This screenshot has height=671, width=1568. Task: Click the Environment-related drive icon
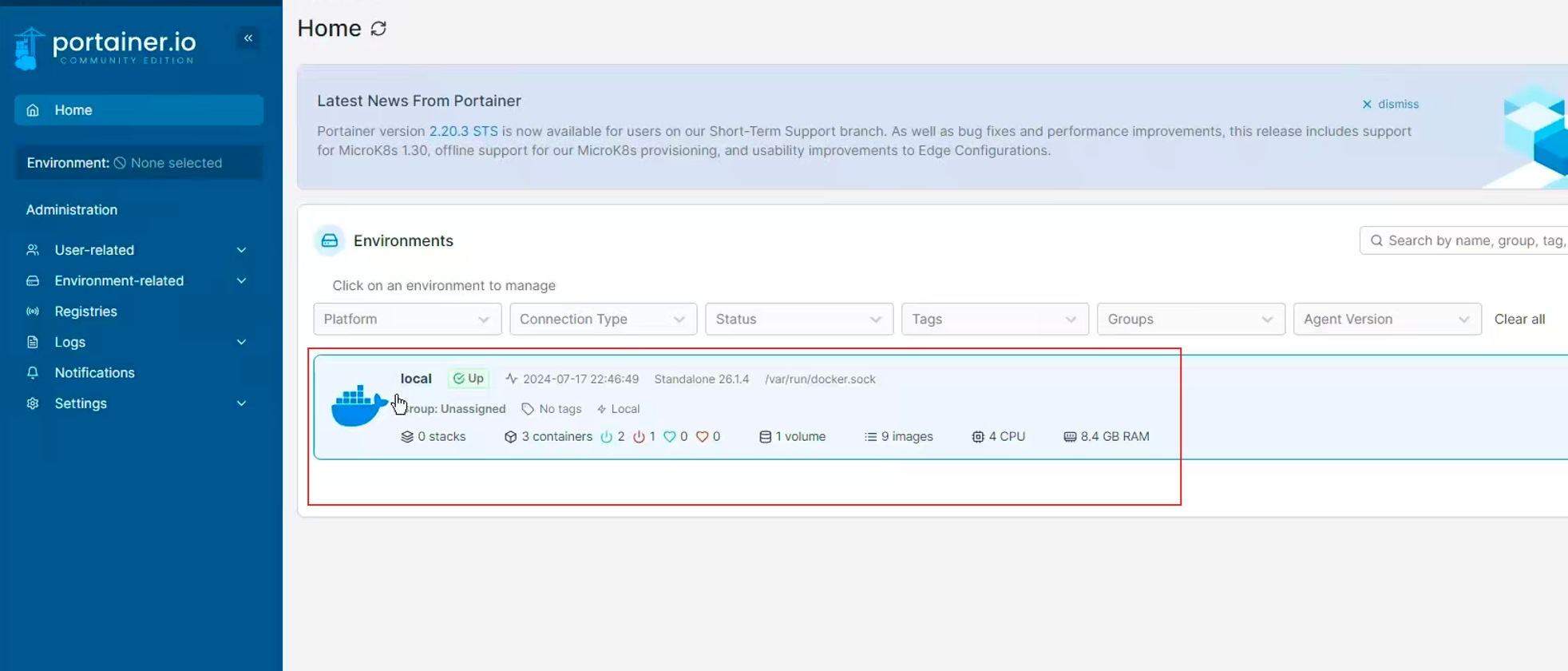[x=33, y=280]
